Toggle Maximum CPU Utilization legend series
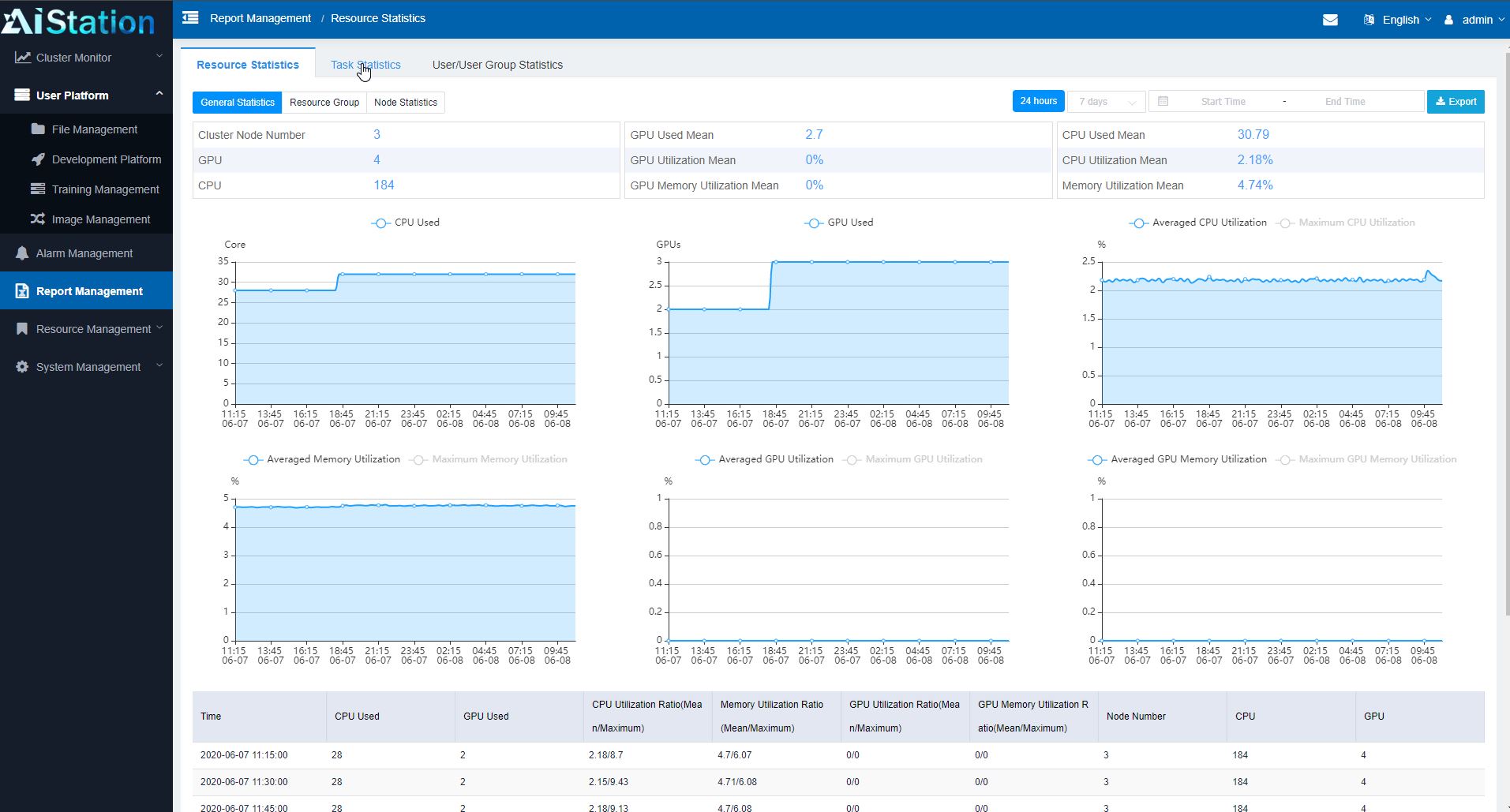Screen dimensions: 1510x812 [x=1355, y=223]
